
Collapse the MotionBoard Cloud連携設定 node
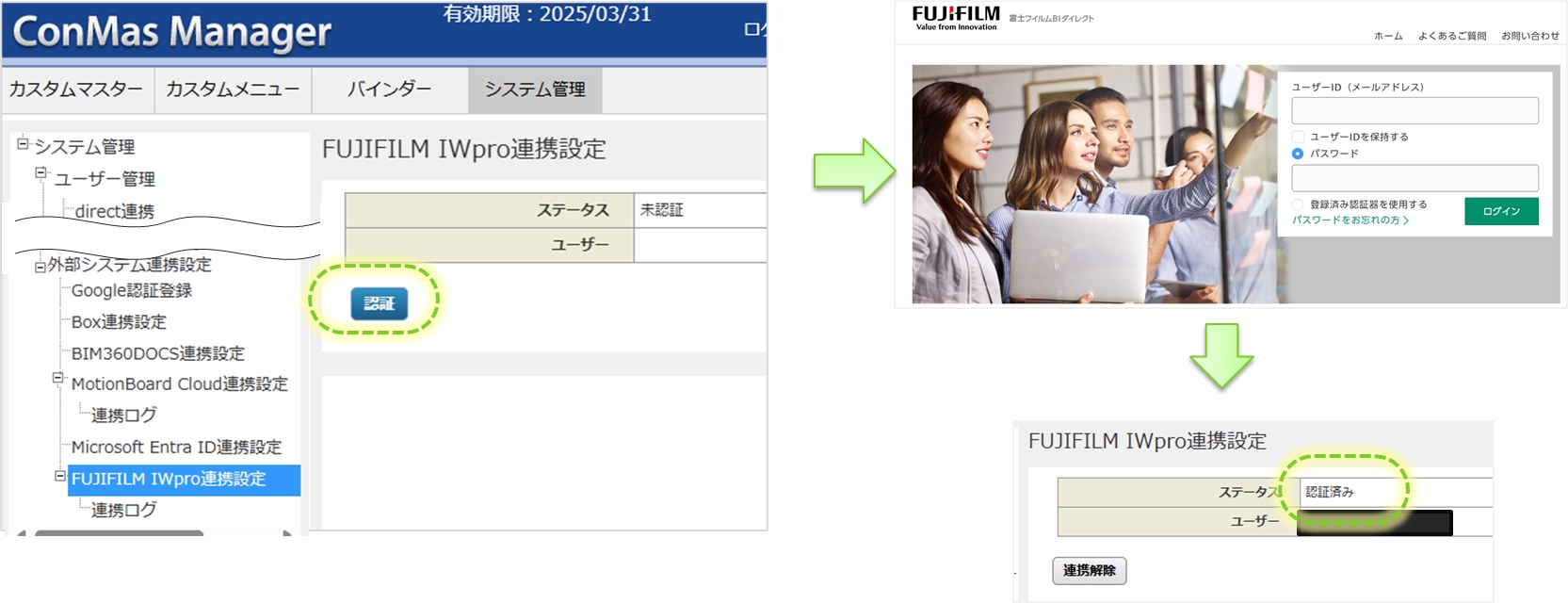(x=58, y=379)
